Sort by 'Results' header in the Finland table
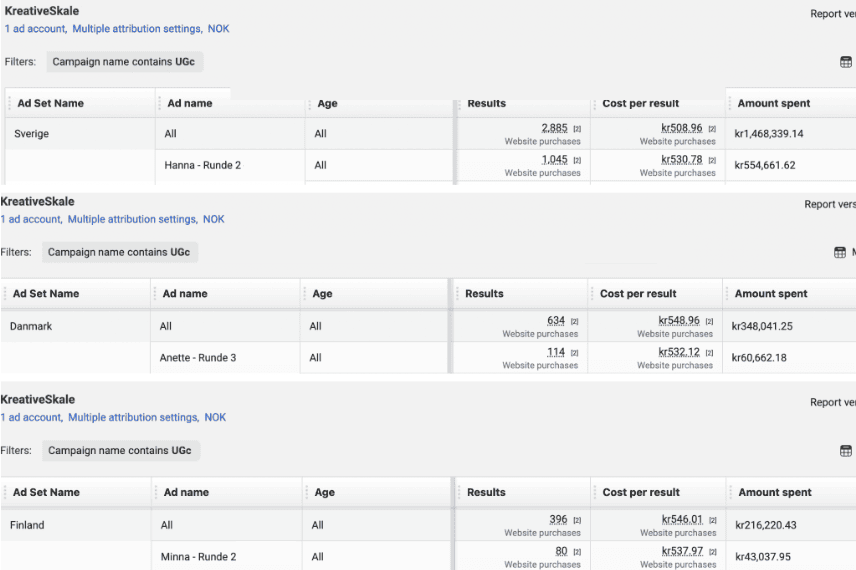Viewport: 856px width, 570px height. pyautogui.click(x=487, y=492)
